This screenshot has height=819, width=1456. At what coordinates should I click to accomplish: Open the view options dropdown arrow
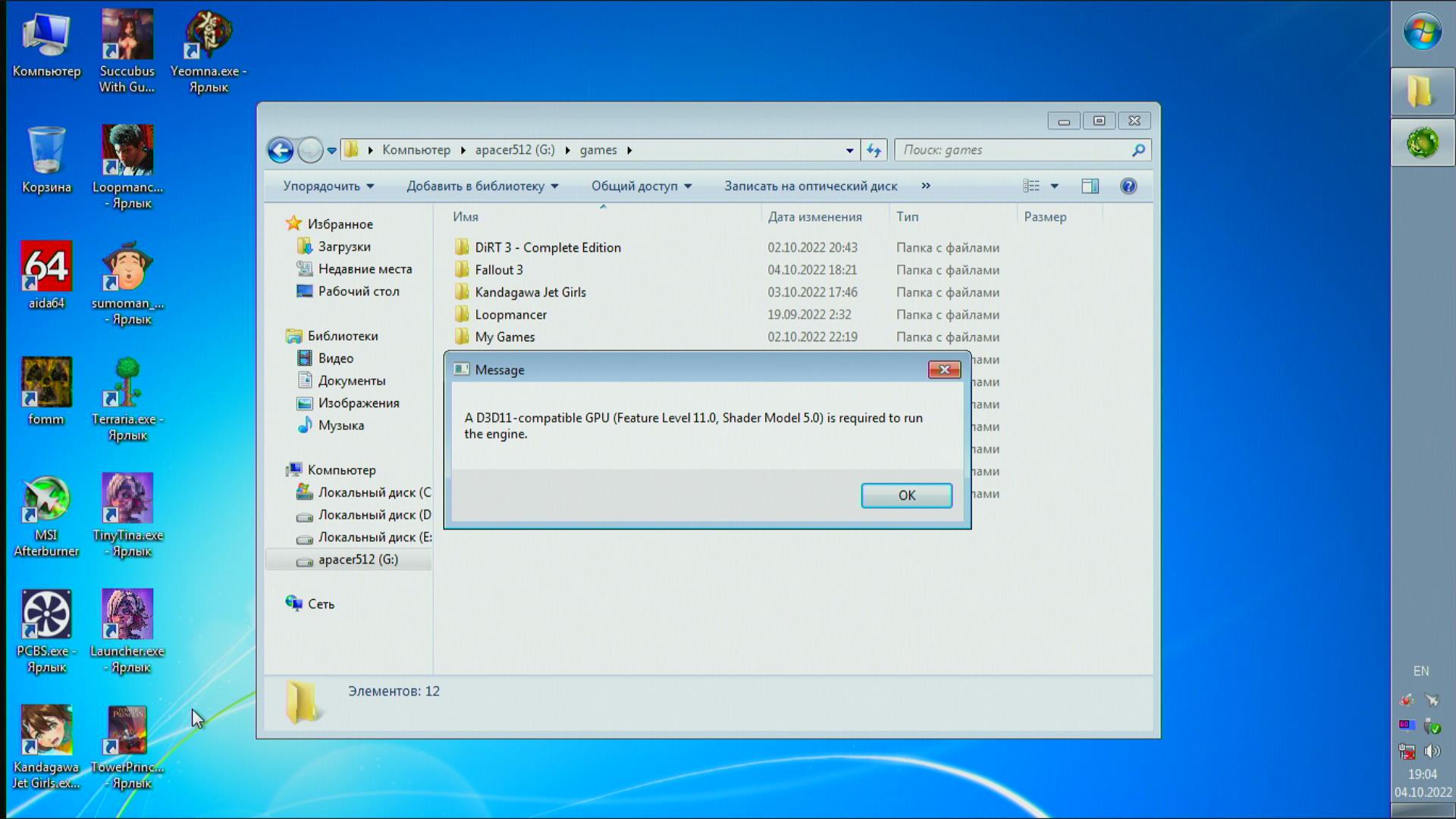pos(1054,186)
